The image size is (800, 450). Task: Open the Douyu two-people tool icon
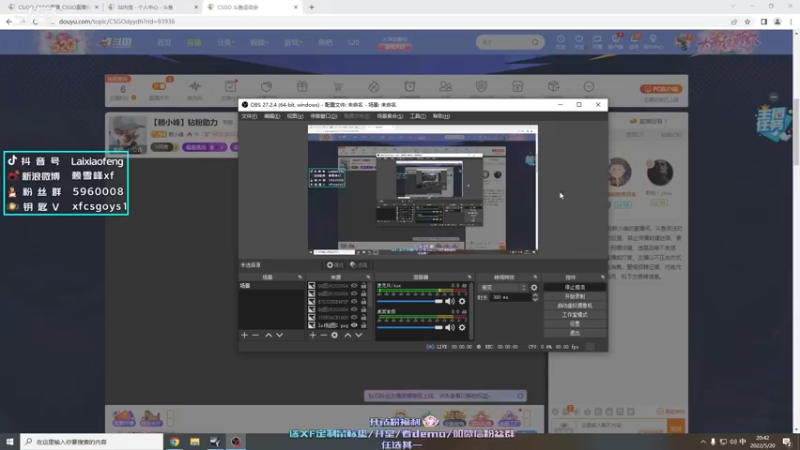click(x=445, y=87)
